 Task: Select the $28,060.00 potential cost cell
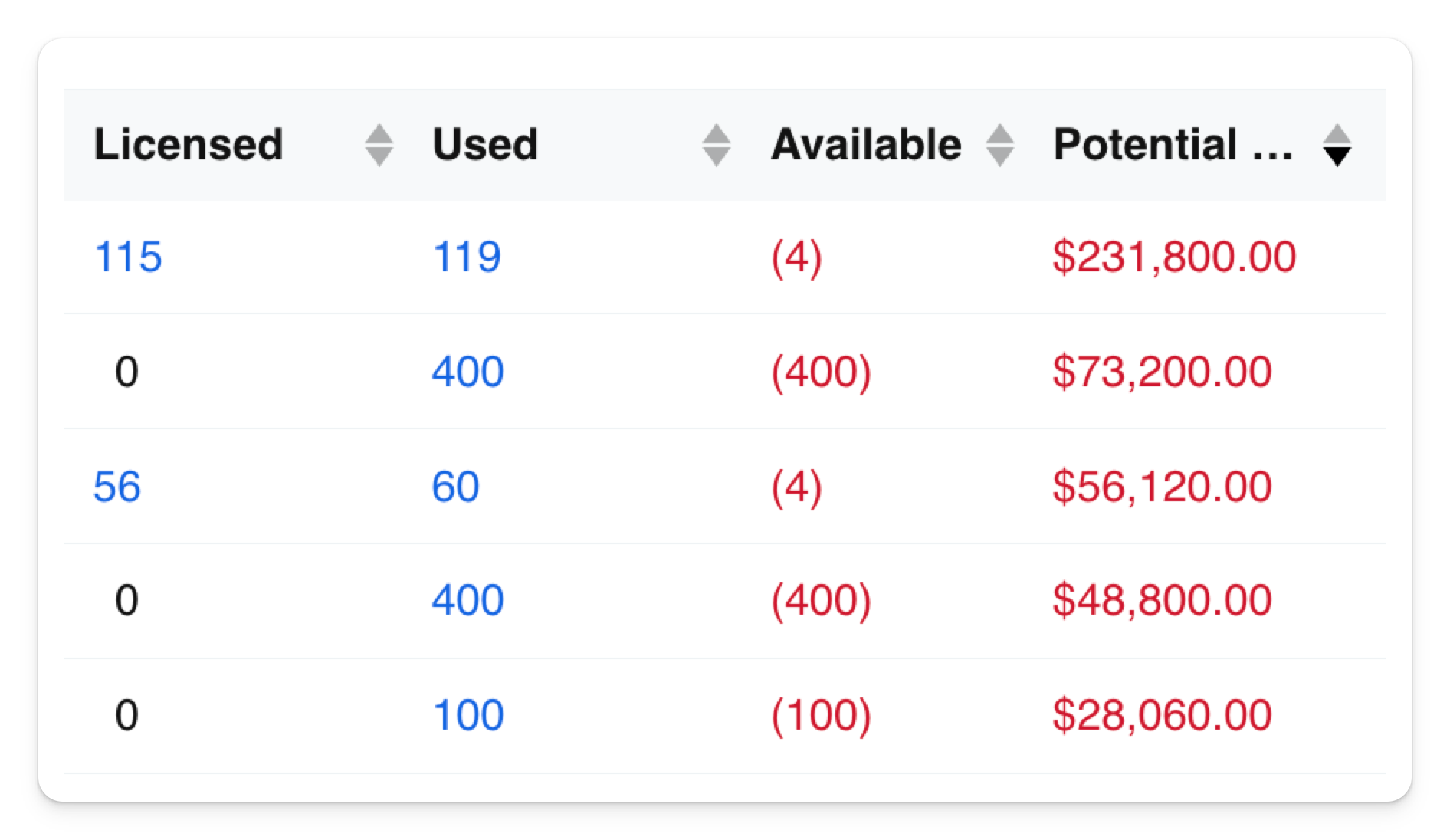1162,715
